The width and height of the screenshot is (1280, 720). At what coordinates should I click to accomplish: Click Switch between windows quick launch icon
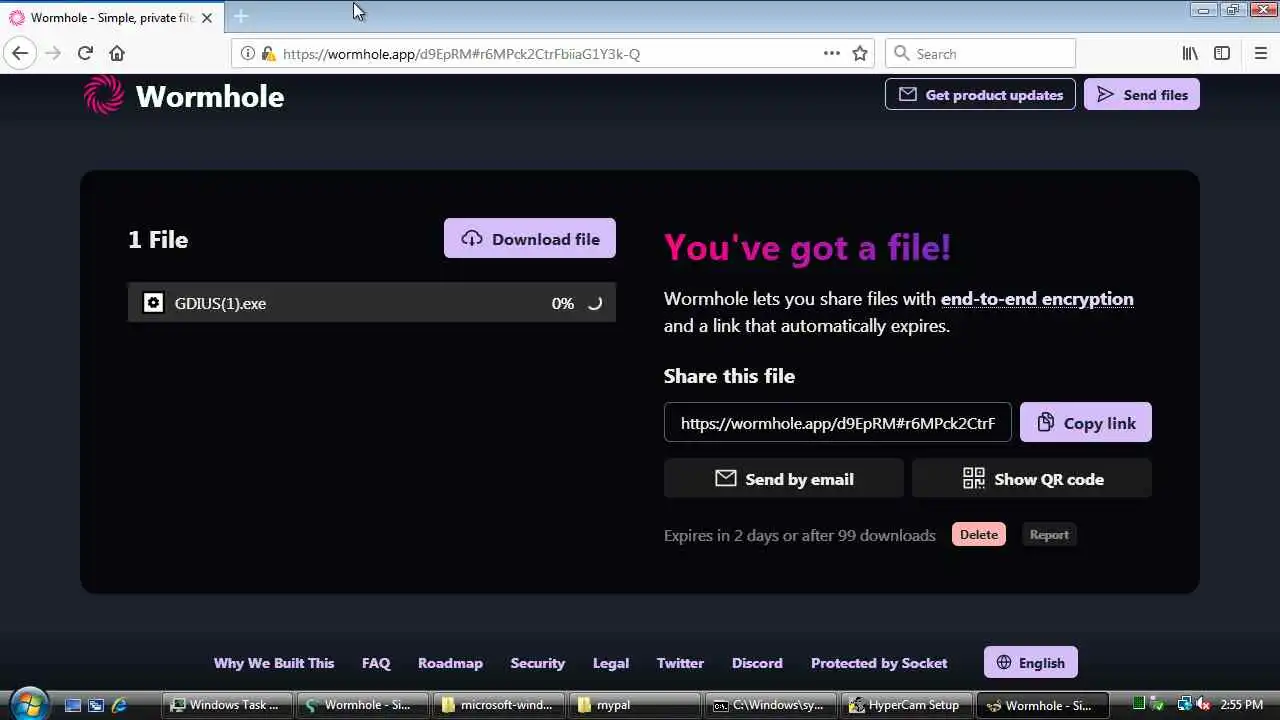pos(96,705)
